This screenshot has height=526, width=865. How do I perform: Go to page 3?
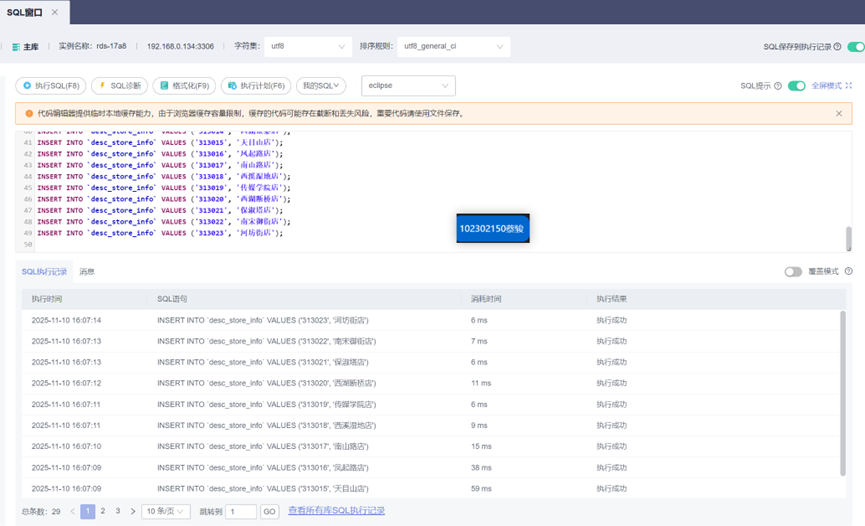(118, 512)
